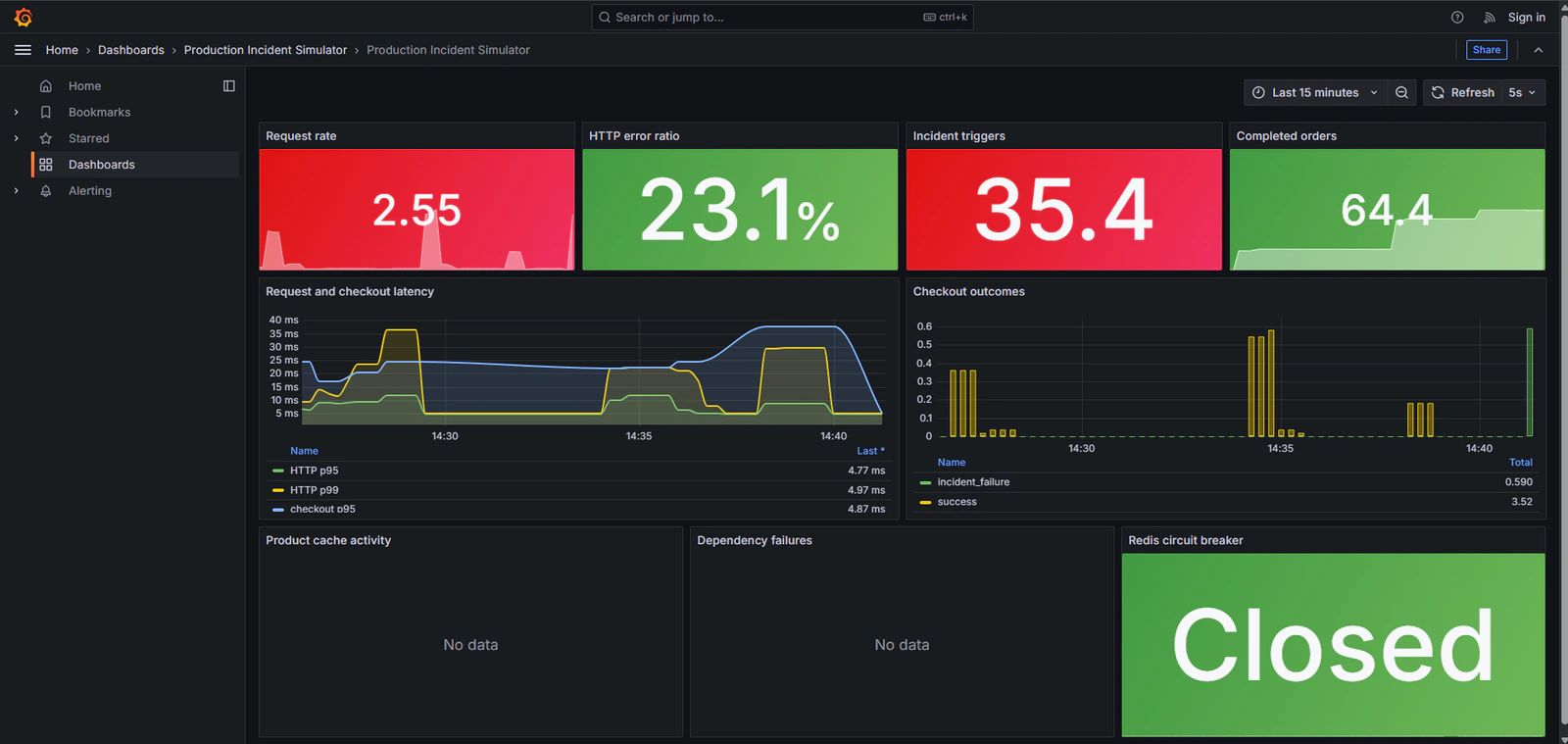
Task: Open the hamburger navigation menu
Action: tap(23, 50)
